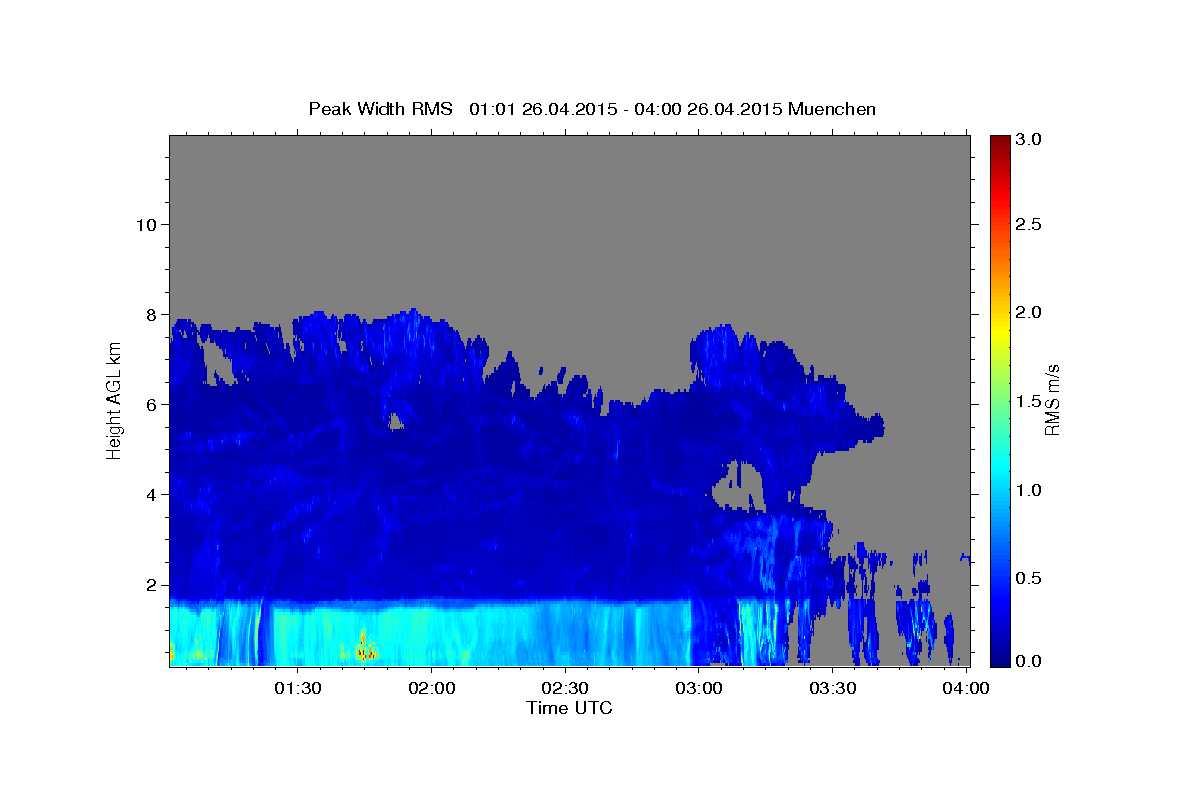The height and width of the screenshot is (800, 1200).
Task: Click the 03:30 time tick label
Action: tap(833, 688)
